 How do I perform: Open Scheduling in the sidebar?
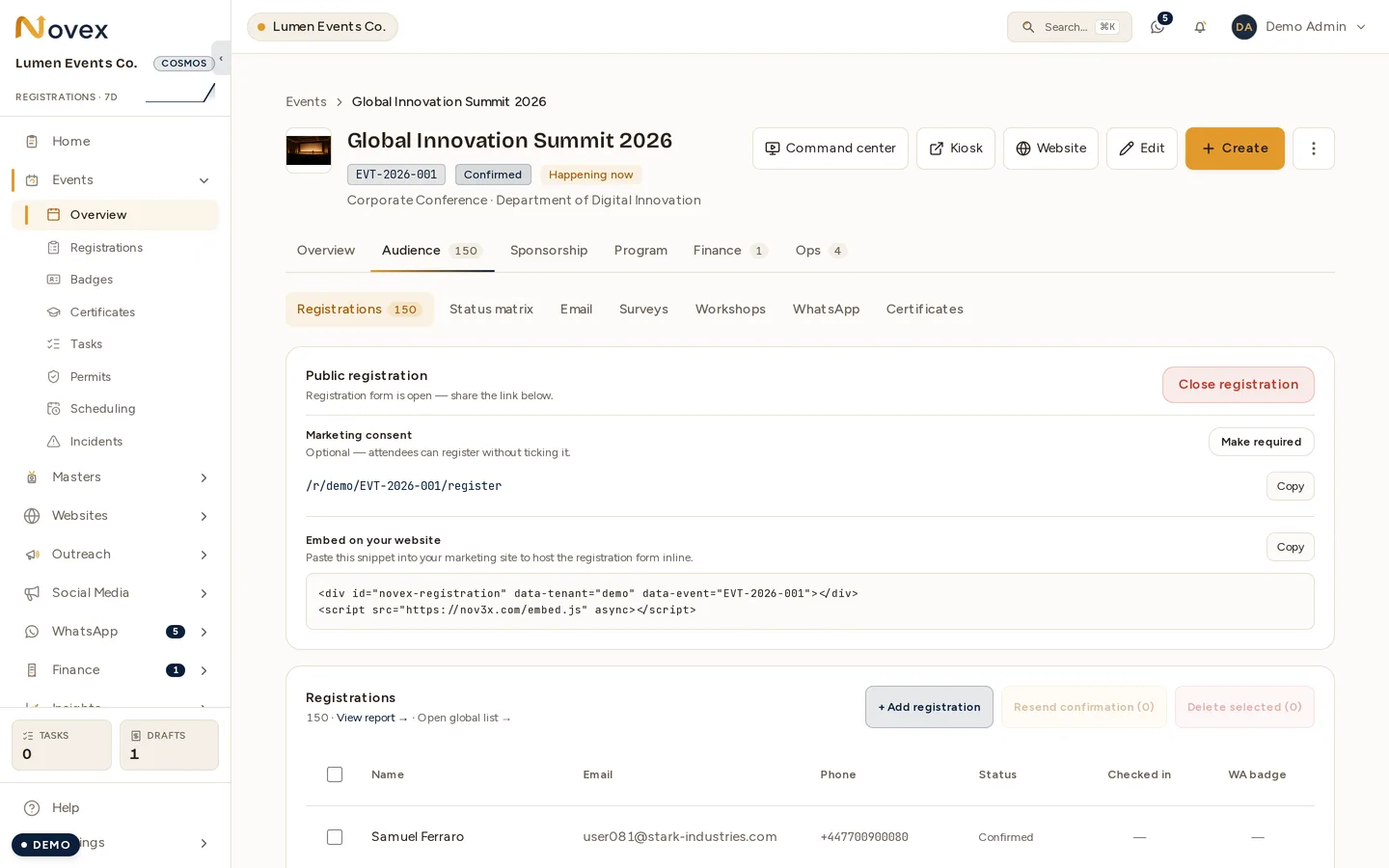click(x=102, y=409)
